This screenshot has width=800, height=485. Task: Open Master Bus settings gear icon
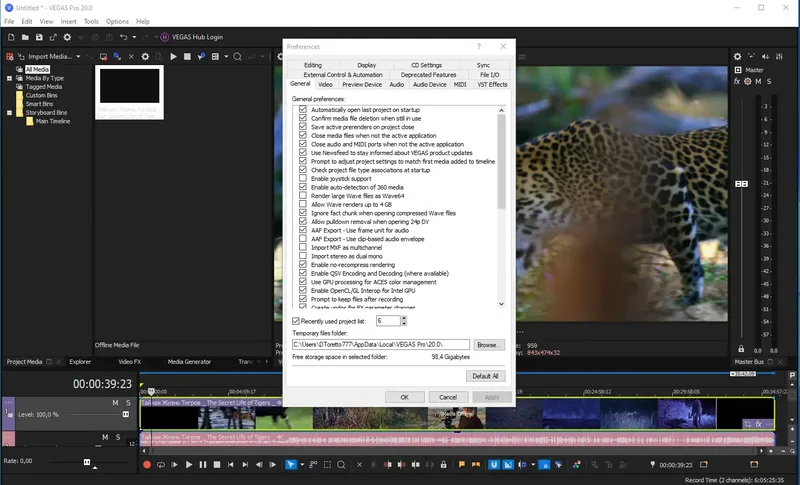pyautogui.click(x=737, y=57)
